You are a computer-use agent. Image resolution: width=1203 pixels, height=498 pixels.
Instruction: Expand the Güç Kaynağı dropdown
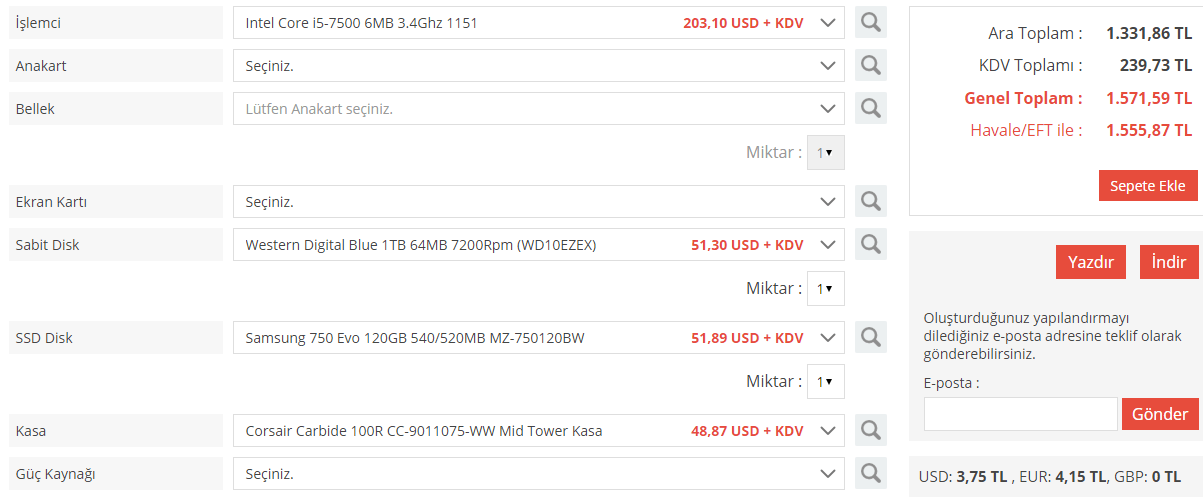point(538,473)
